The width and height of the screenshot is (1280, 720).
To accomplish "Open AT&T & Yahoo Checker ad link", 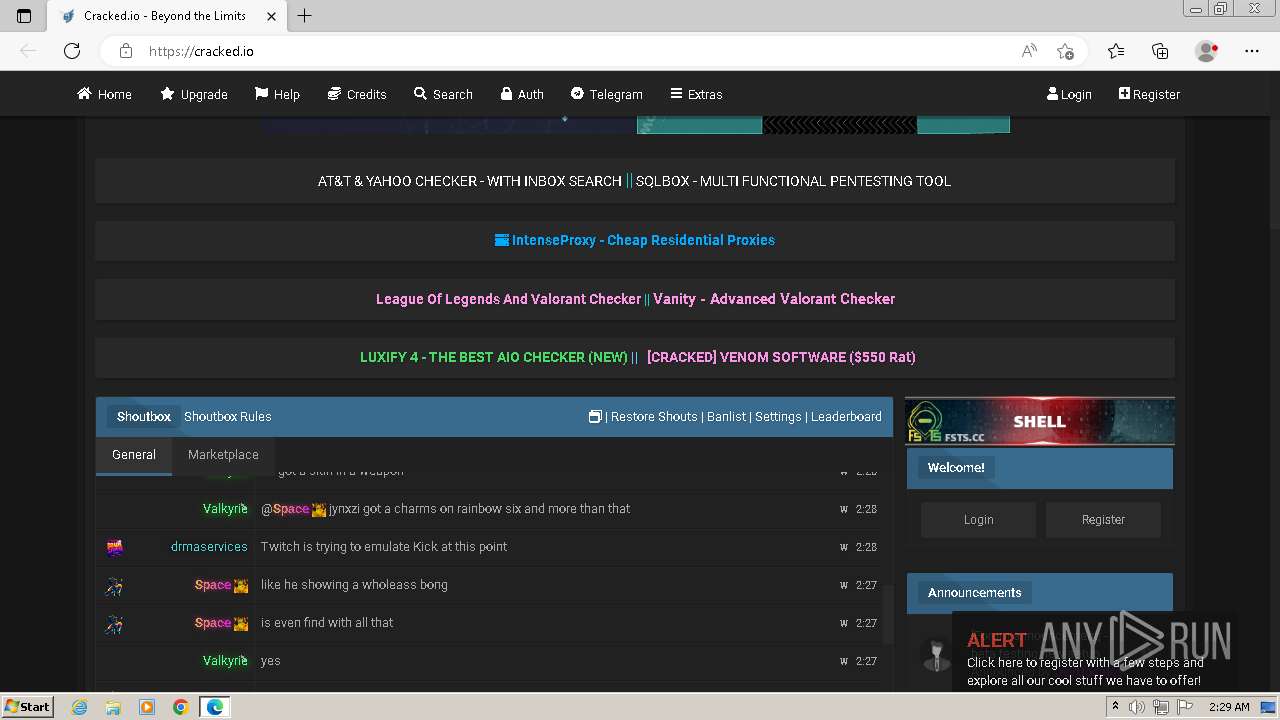I will pos(470,181).
